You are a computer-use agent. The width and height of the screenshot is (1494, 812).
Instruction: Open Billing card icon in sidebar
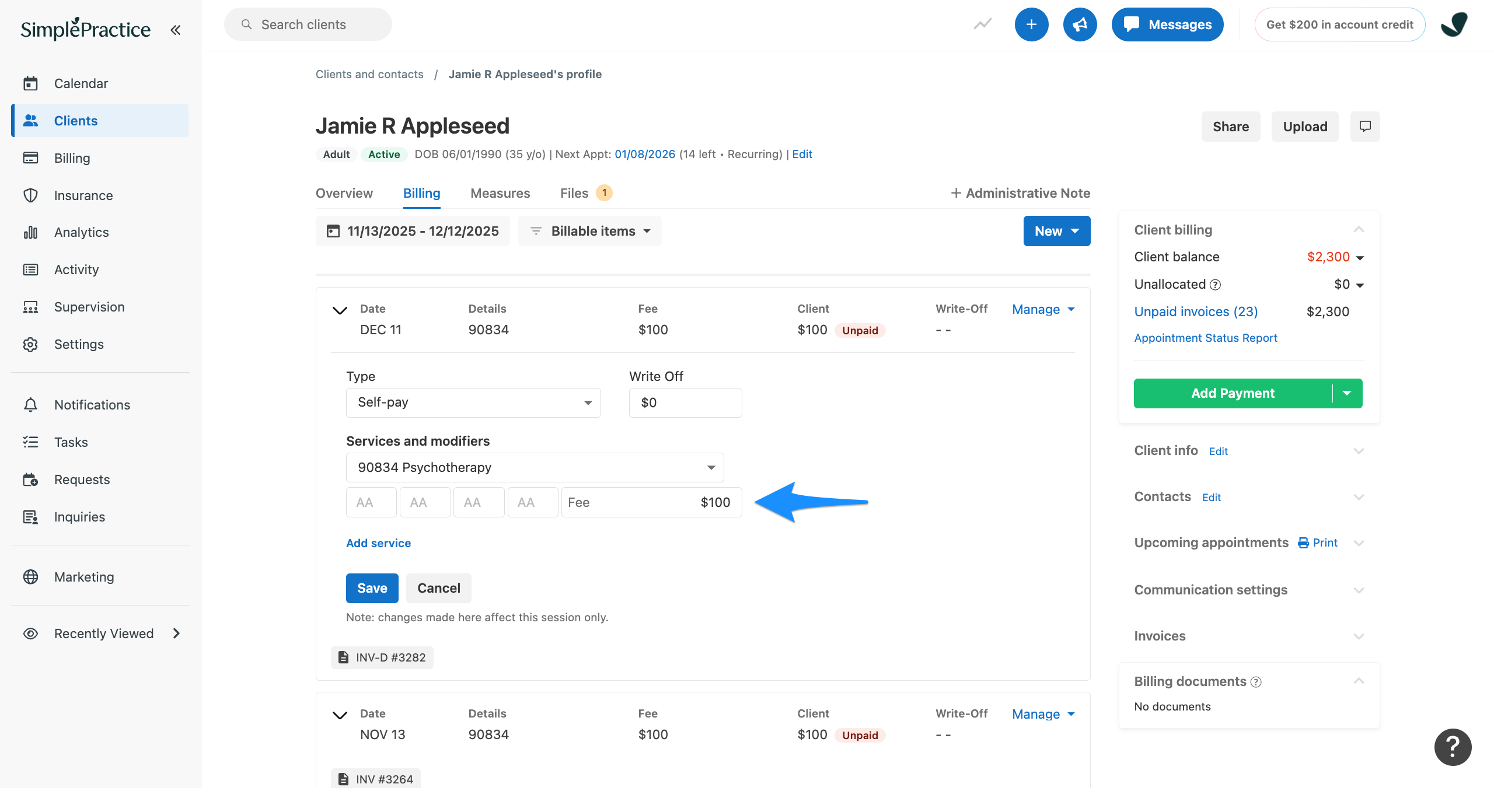(30, 158)
